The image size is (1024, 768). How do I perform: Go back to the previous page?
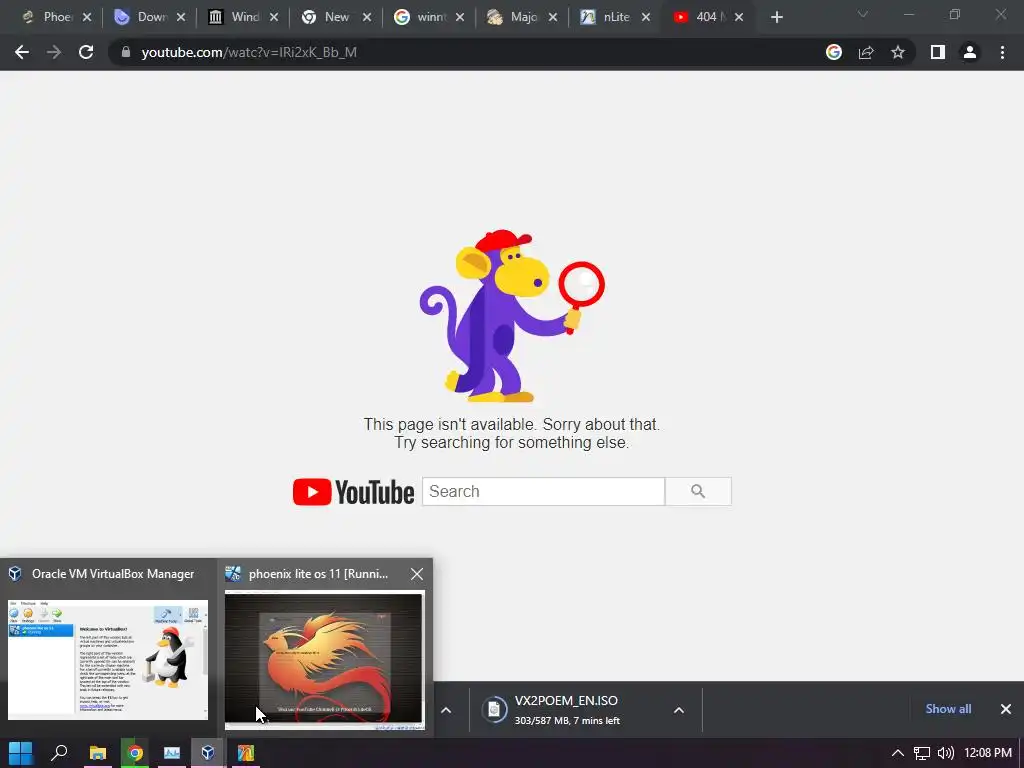coord(22,52)
